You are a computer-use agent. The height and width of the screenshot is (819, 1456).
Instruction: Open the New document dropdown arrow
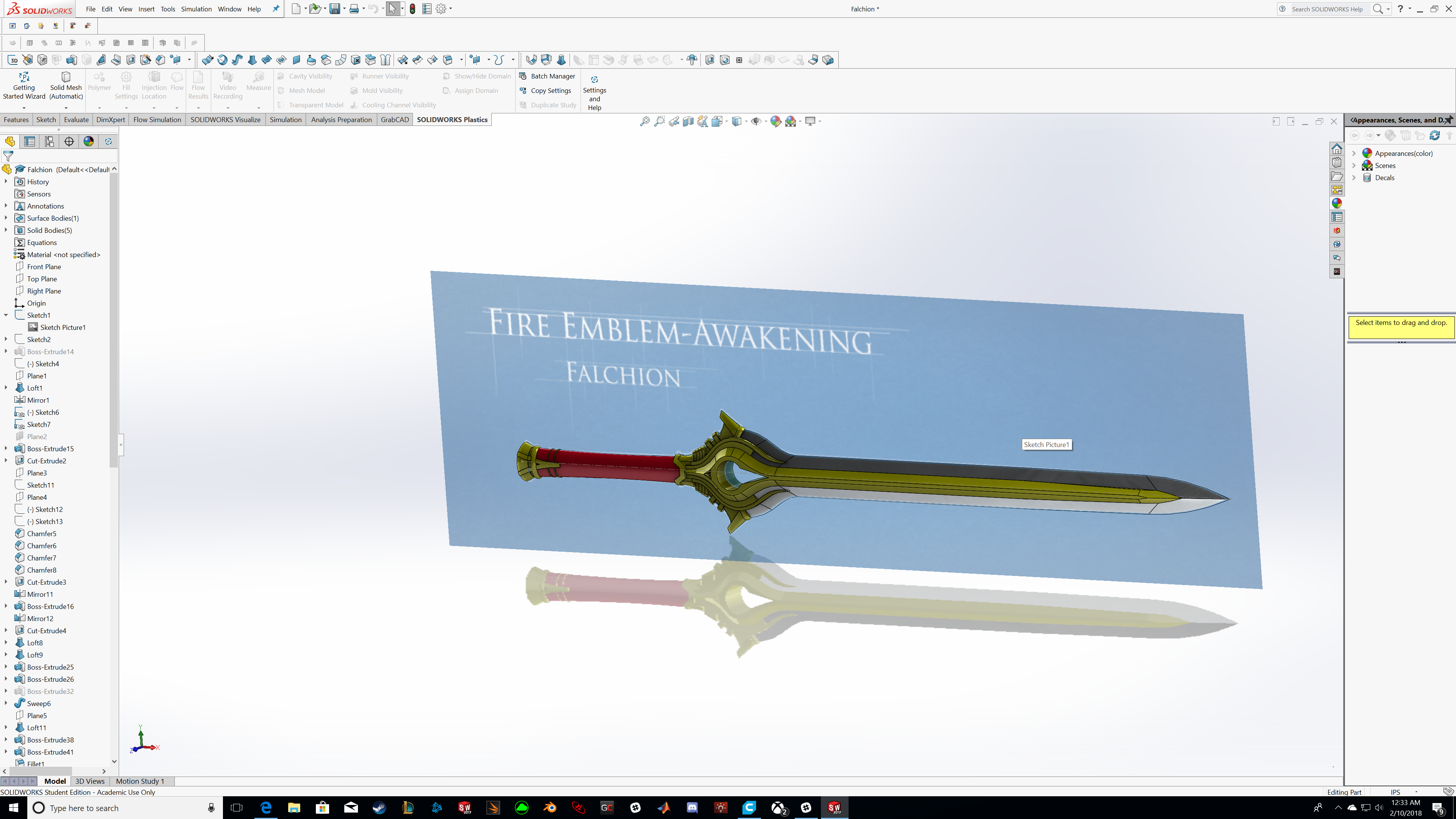coord(305,9)
